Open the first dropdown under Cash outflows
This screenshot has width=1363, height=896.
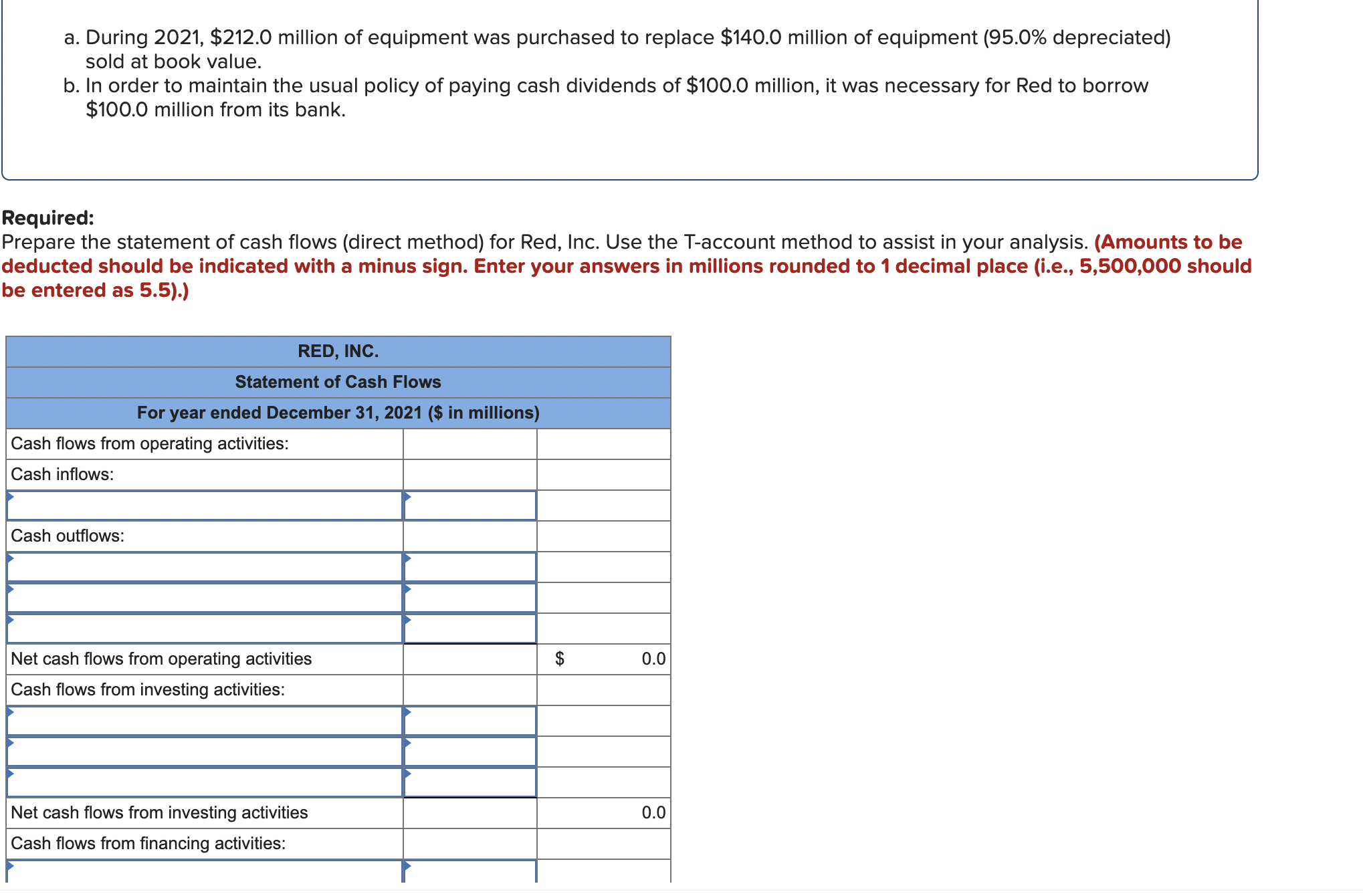pyautogui.click(x=201, y=566)
